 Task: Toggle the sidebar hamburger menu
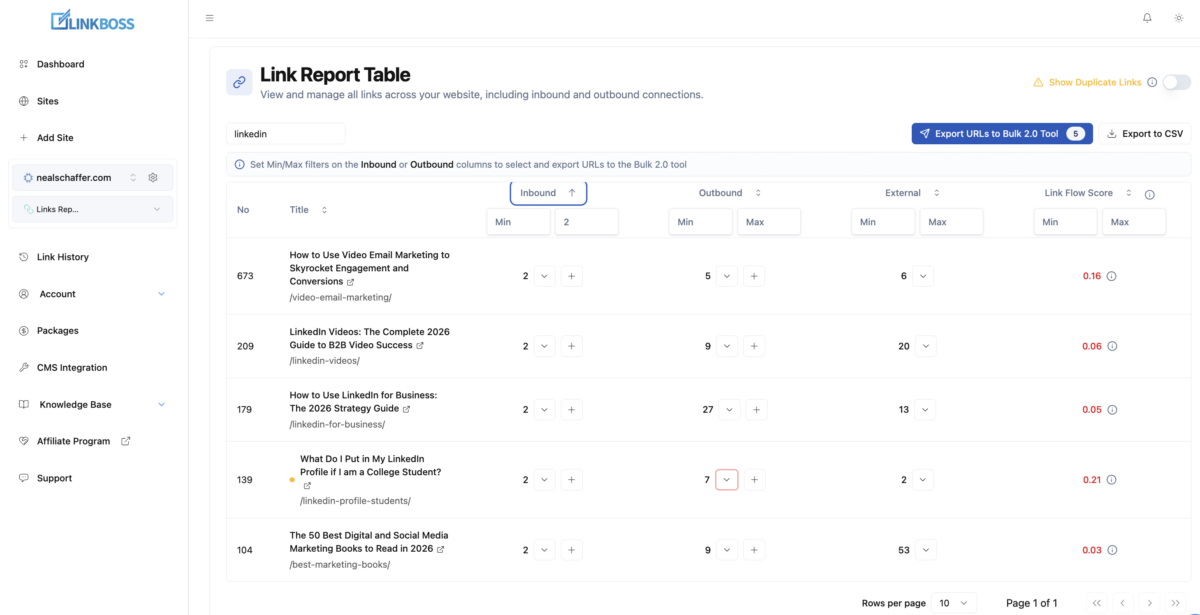[209, 18]
